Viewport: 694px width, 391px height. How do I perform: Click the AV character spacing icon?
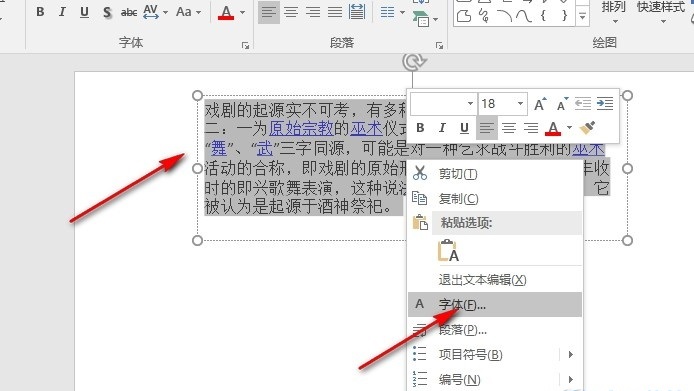(x=151, y=12)
